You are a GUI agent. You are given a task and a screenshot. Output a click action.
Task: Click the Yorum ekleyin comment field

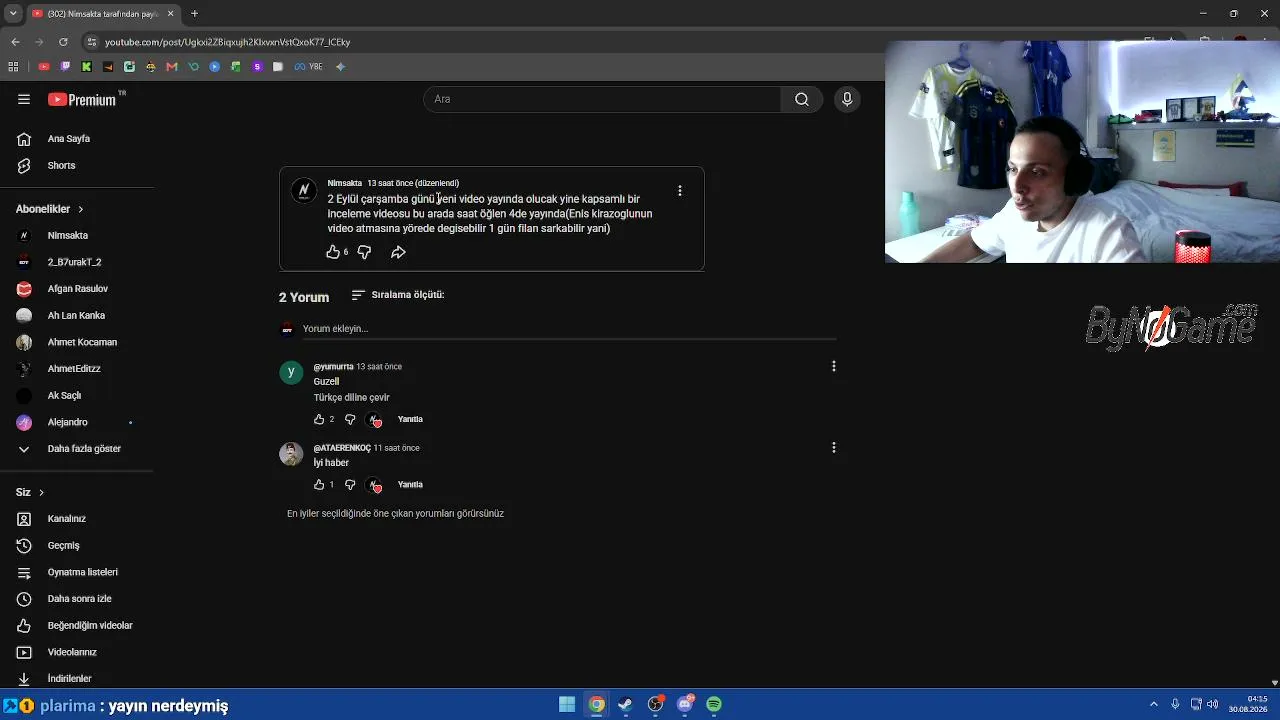(570, 328)
